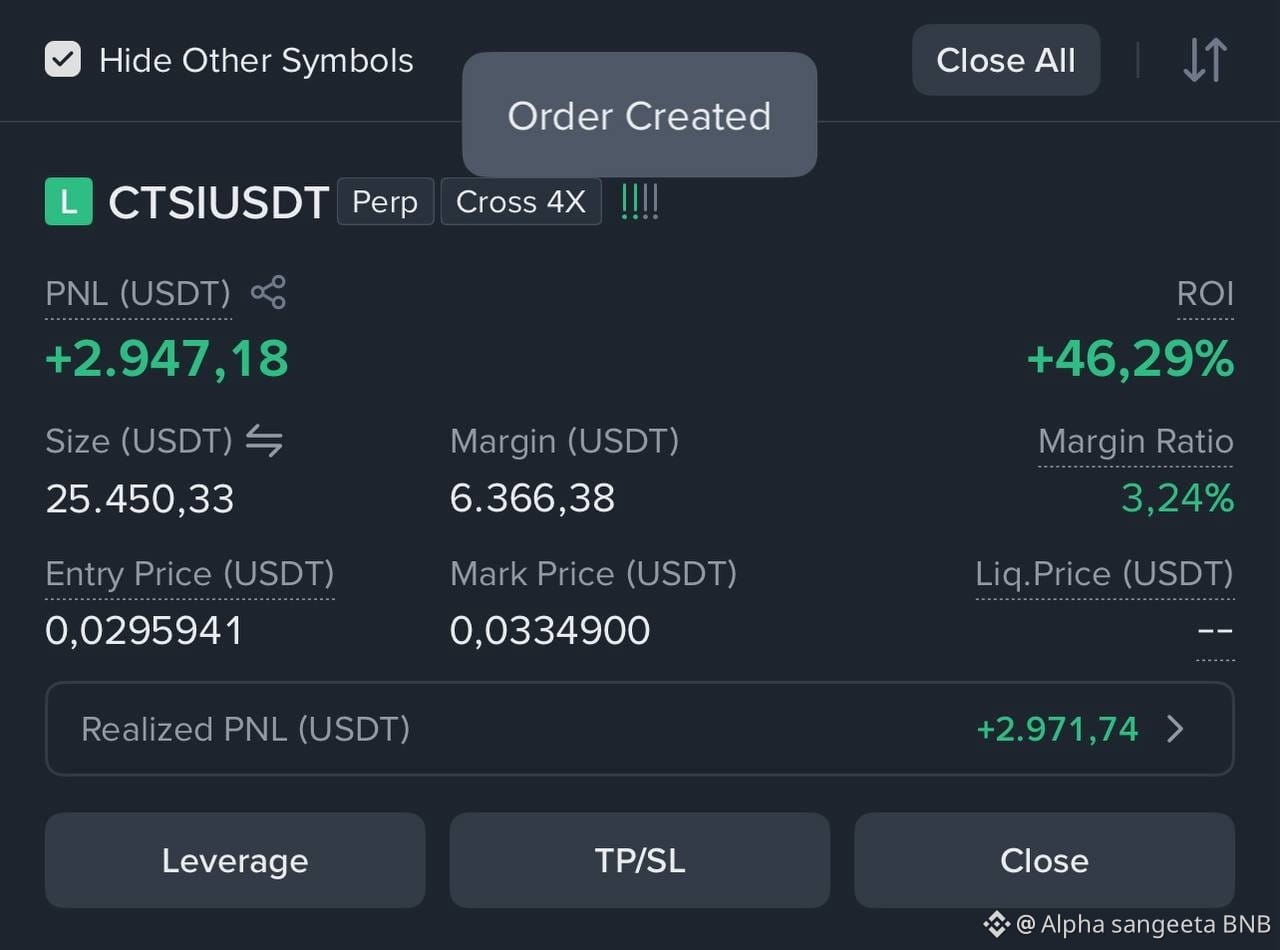
Task: Click the Perp contract tag
Action: pyautogui.click(x=385, y=202)
